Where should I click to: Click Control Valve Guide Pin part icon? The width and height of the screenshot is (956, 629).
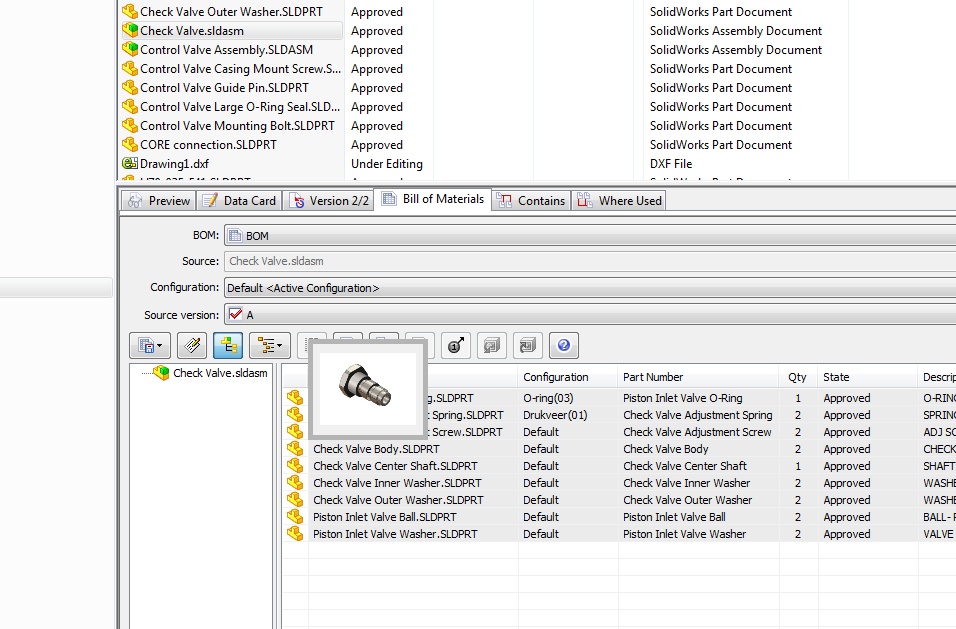click(130, 88)
